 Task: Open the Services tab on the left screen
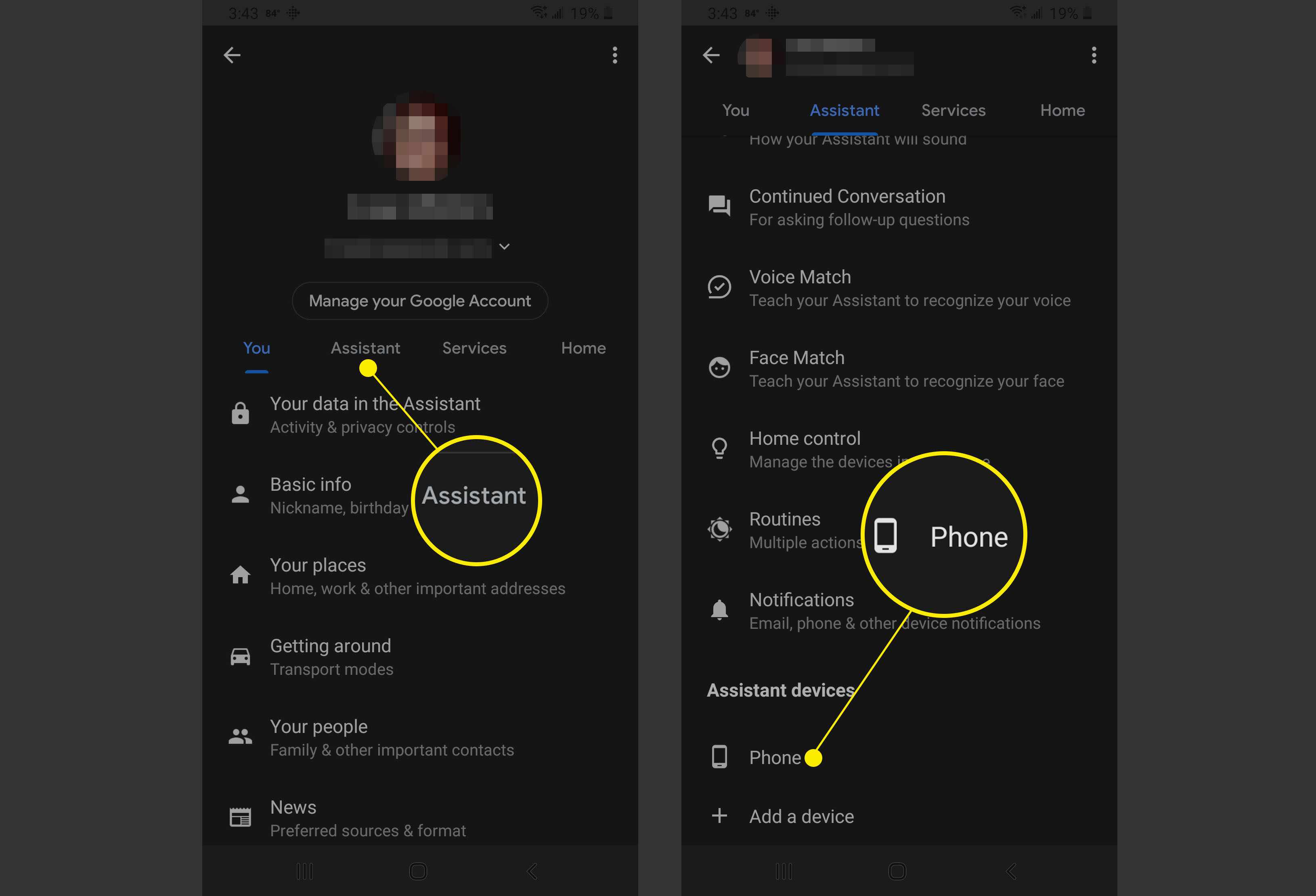point(474,348)
